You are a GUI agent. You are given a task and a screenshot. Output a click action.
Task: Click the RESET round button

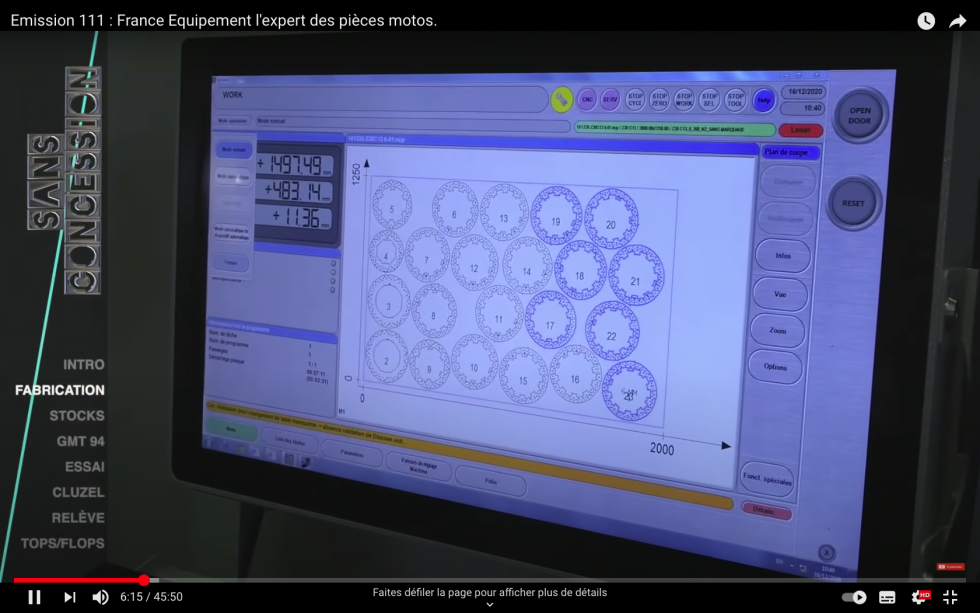tap(853, 203)
